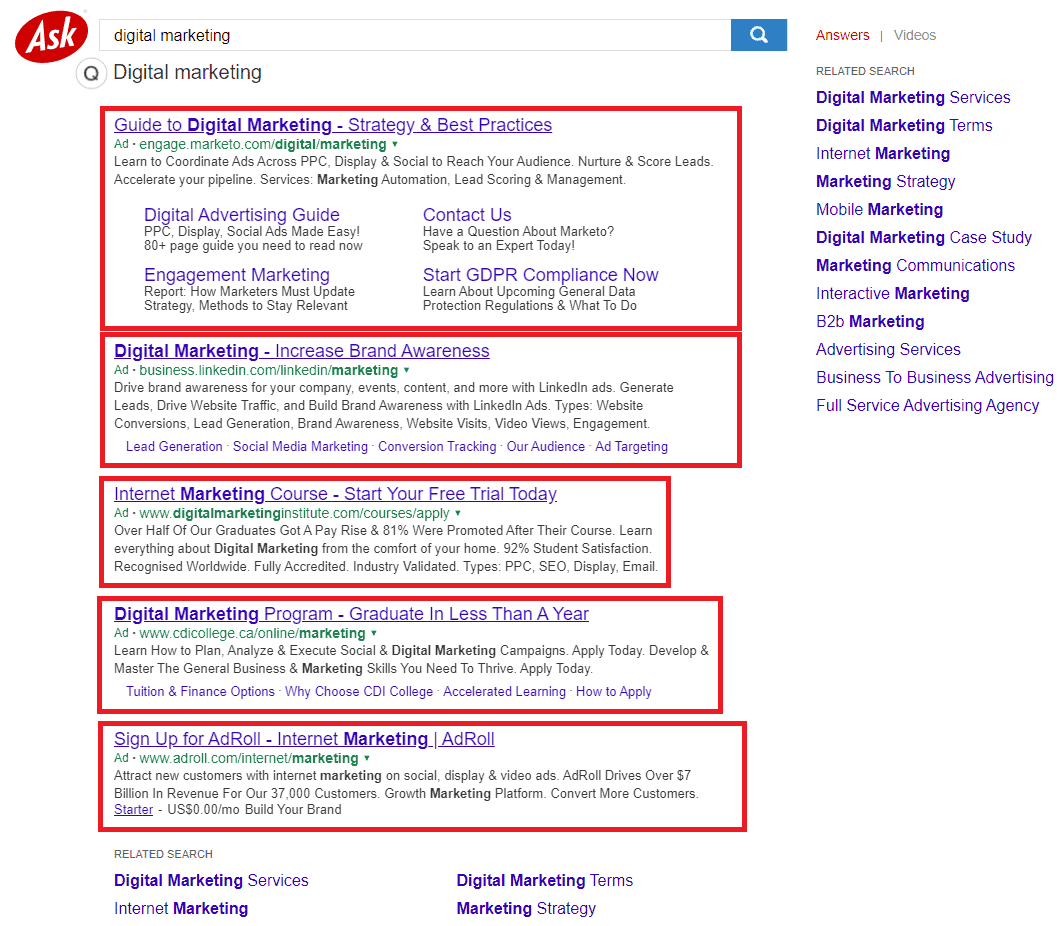Click the Q icon beside Digital marketing heading
The height and width of the screenshot is (926, 1057).
(x=90, y=72)
